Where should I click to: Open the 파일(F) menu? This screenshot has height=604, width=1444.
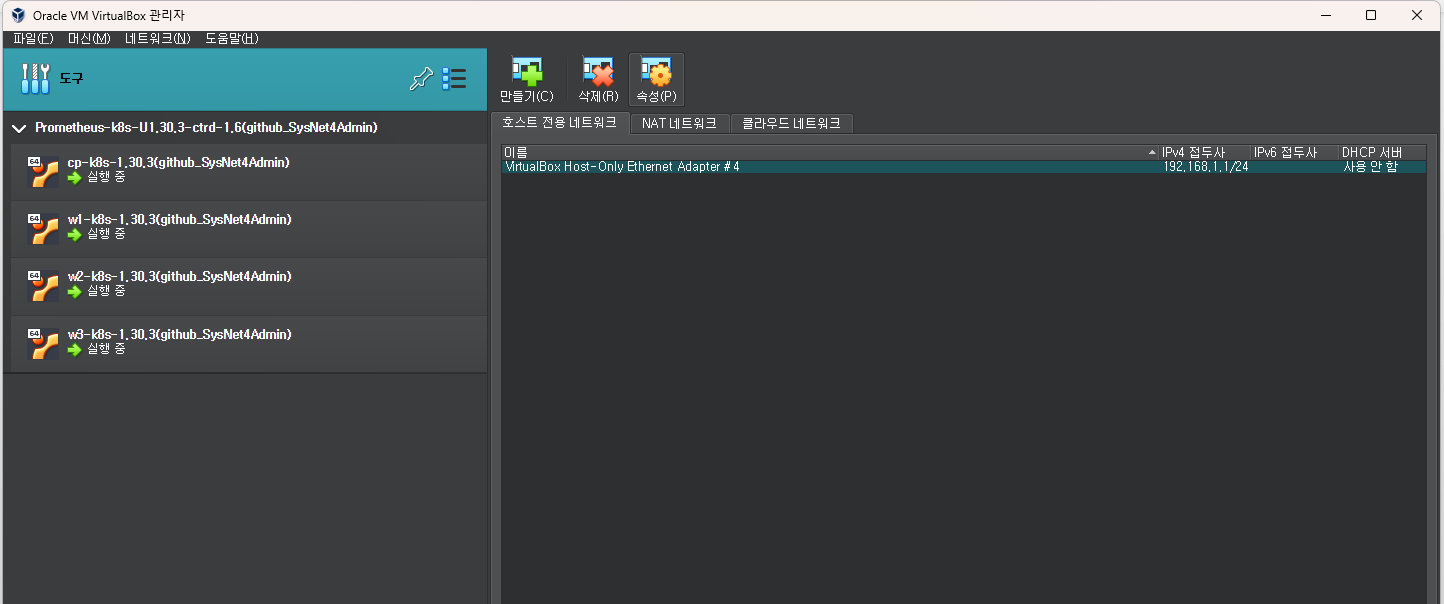click(33, 39)
